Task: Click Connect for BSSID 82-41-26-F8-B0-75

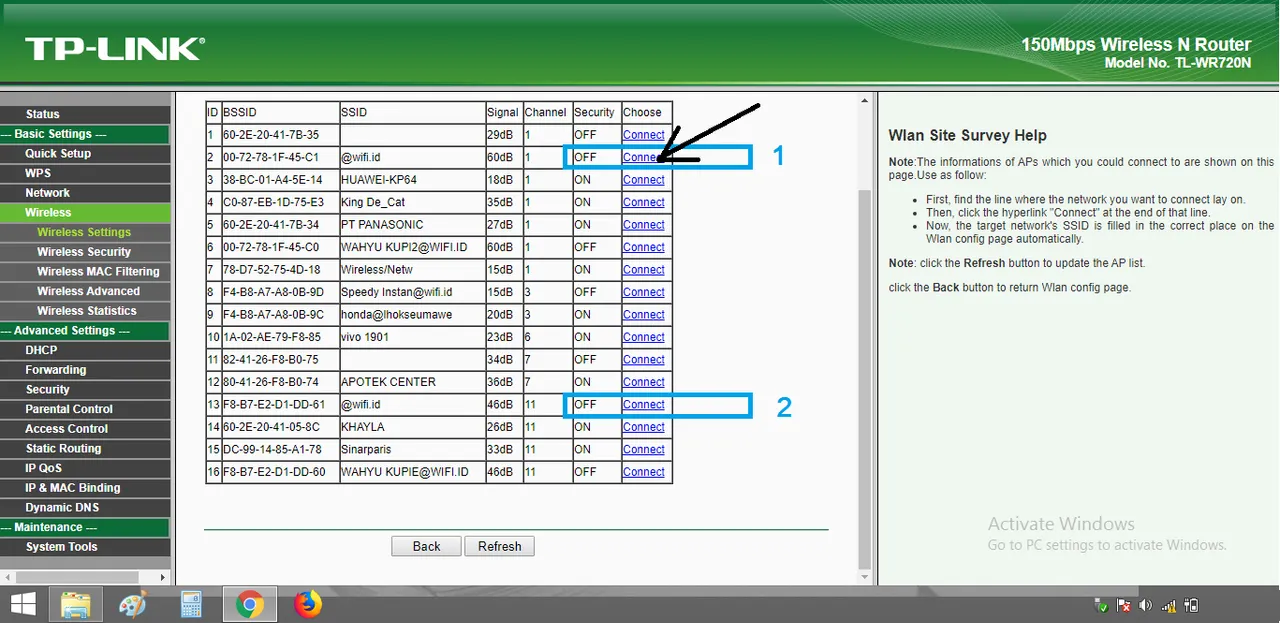Action: 643,360
